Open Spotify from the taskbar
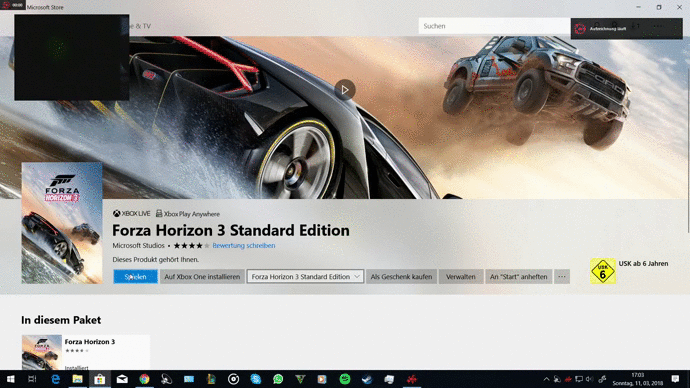 (x=345, y=379)
